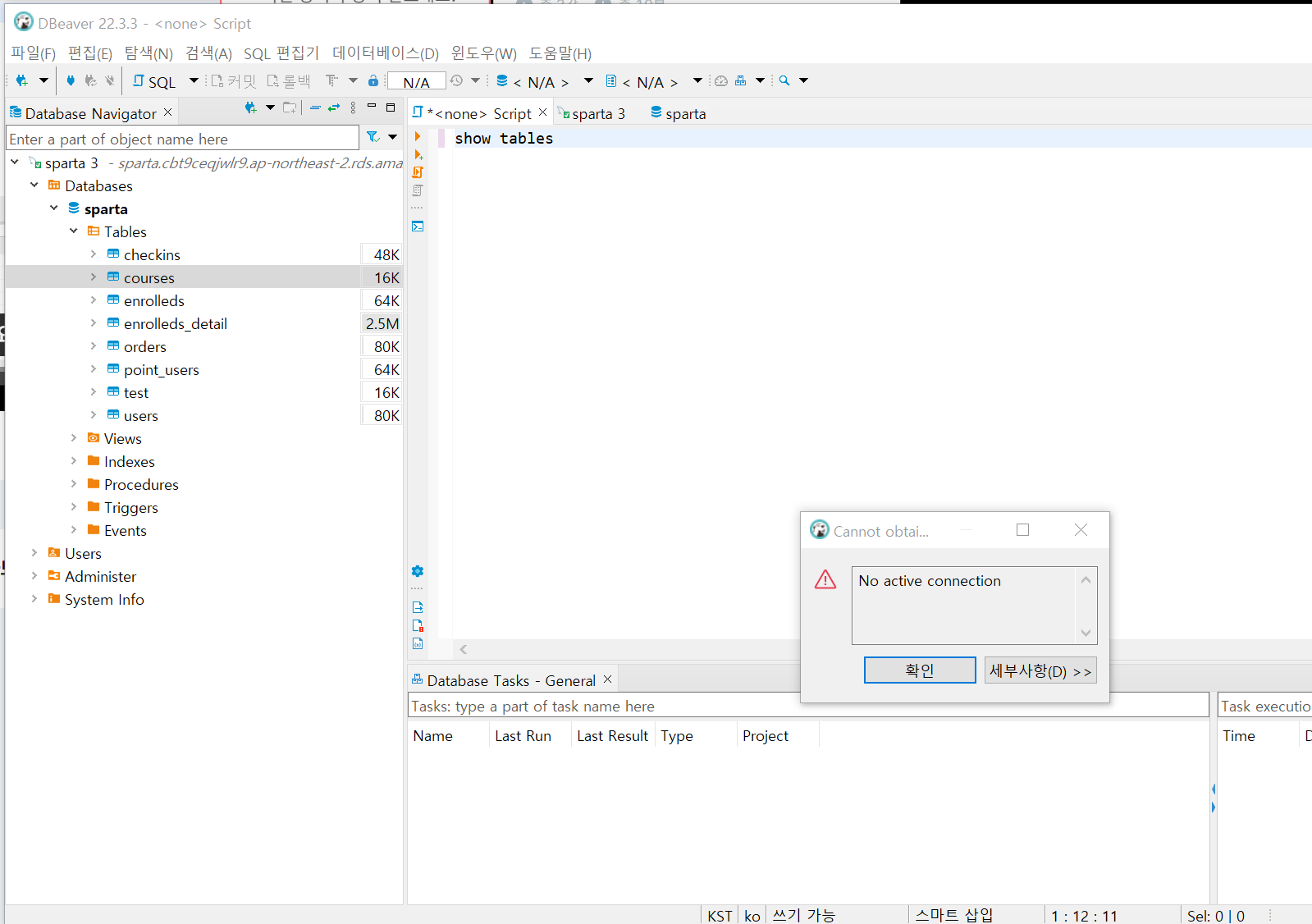Click 확인 in the error dialog
The height and width of the screenshot is (924, 1312).
[x=920, y=670]
